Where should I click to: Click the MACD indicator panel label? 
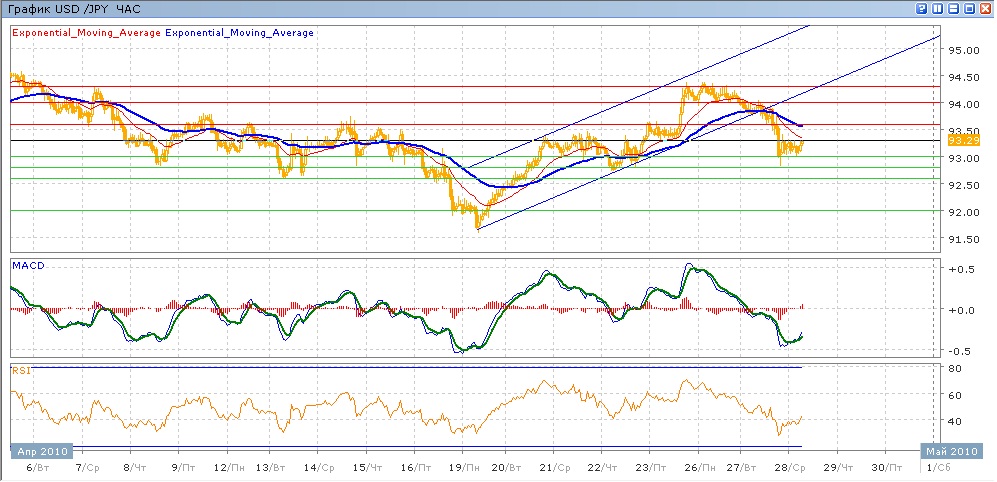point(28,265)
